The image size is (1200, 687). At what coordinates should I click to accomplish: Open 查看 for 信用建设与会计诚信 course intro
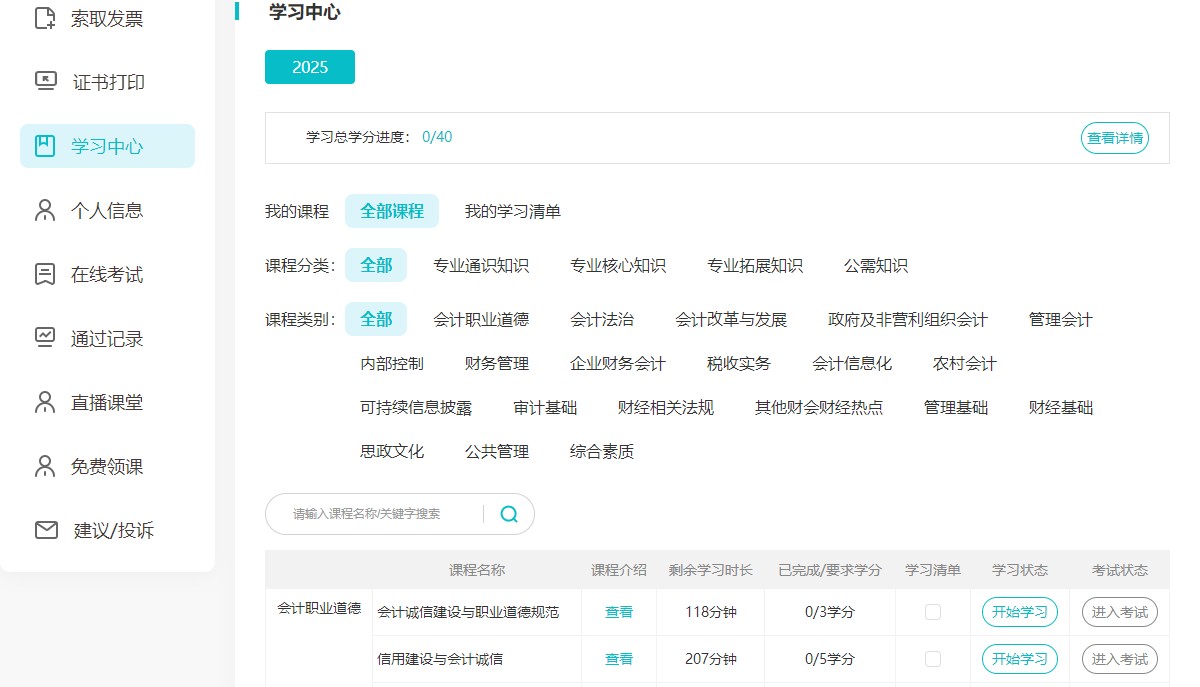(x=619, y=659)
